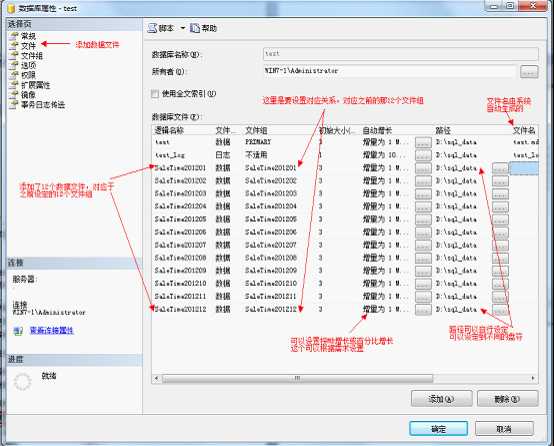Select the 镜像 page
This screenshot has width=554, height=446.
pyautogui.click(x=28, y=95)
